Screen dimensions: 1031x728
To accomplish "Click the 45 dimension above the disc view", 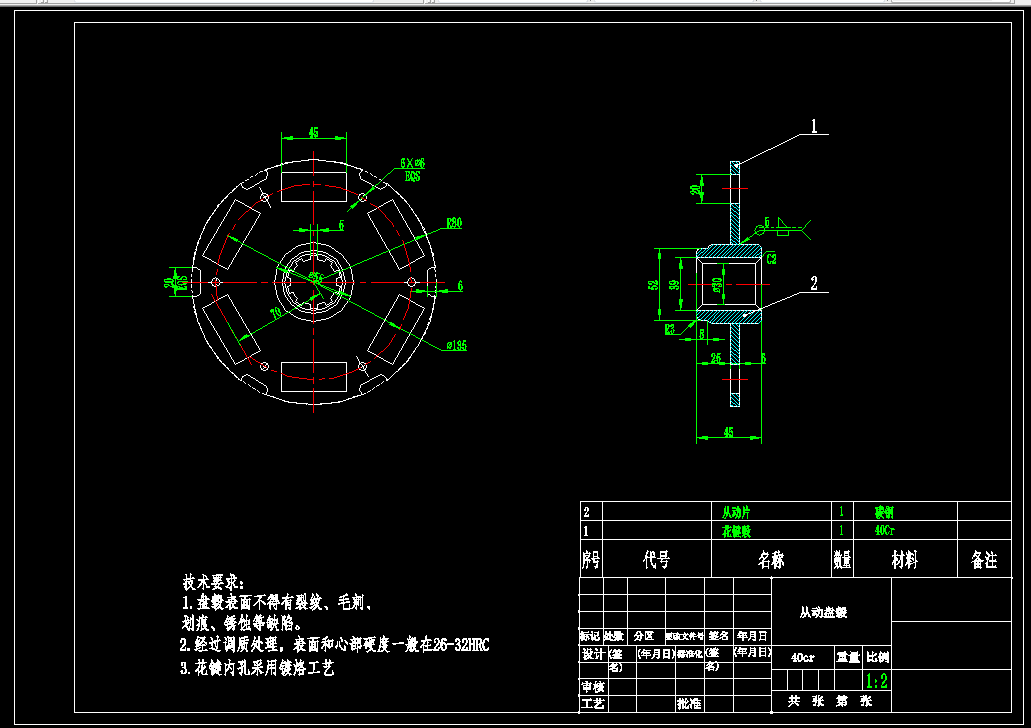I will click(314, 132).
